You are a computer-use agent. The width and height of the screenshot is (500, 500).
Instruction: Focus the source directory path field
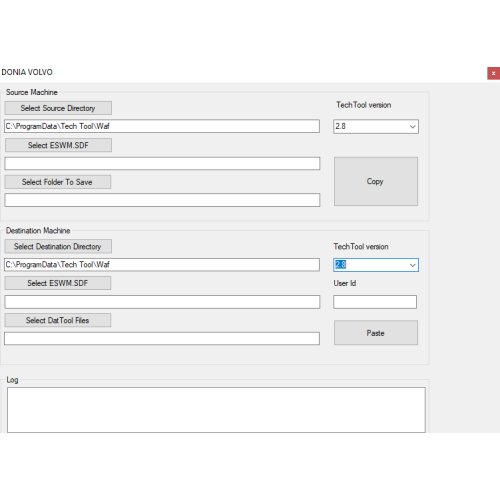click(162, 126)
